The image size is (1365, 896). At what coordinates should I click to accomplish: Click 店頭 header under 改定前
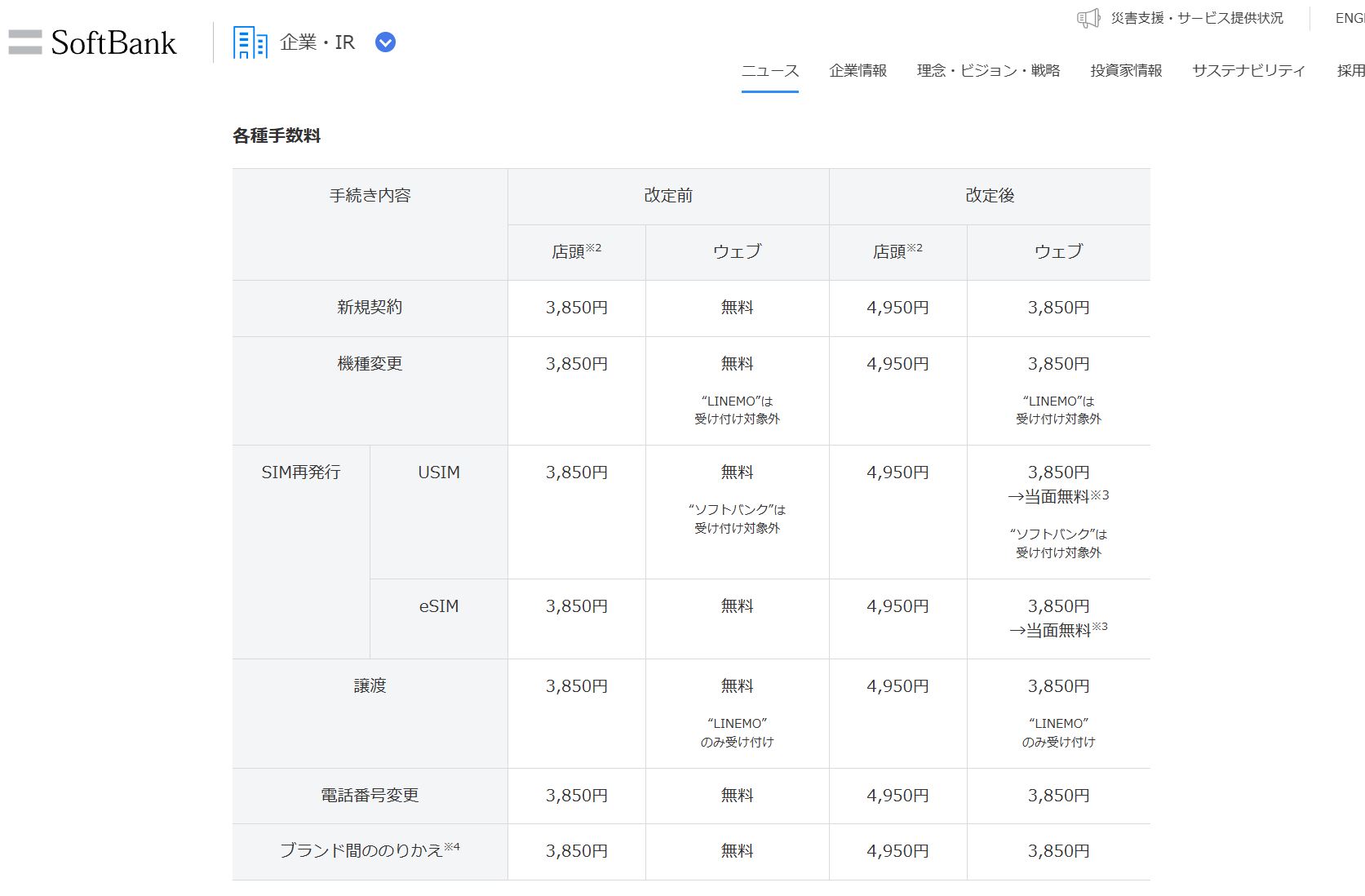(576, 251)
